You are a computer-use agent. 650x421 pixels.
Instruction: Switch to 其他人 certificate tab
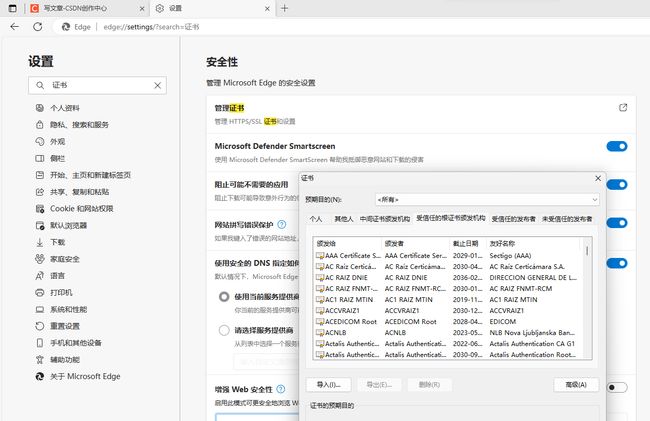pyautogui.click(x=344, y=219)
